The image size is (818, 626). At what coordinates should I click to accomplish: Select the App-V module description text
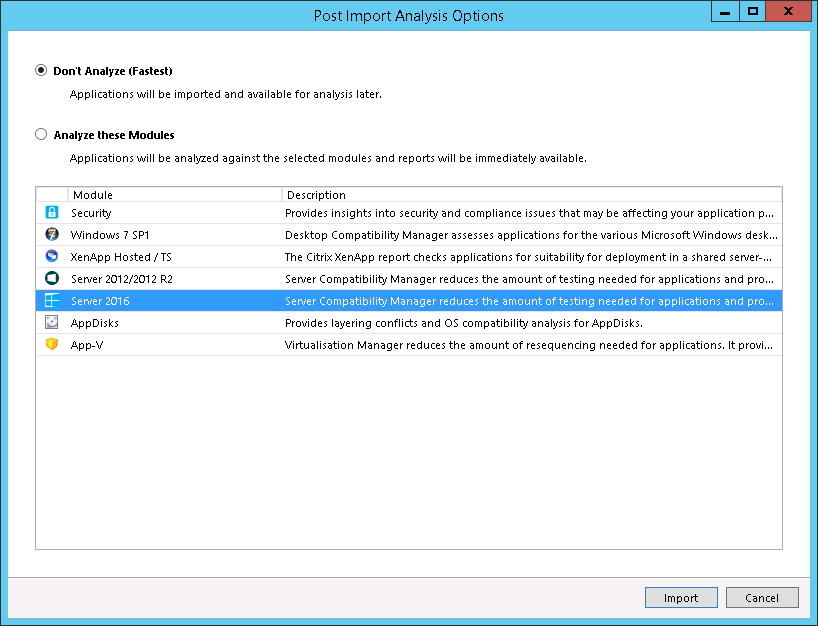(530, 345)
